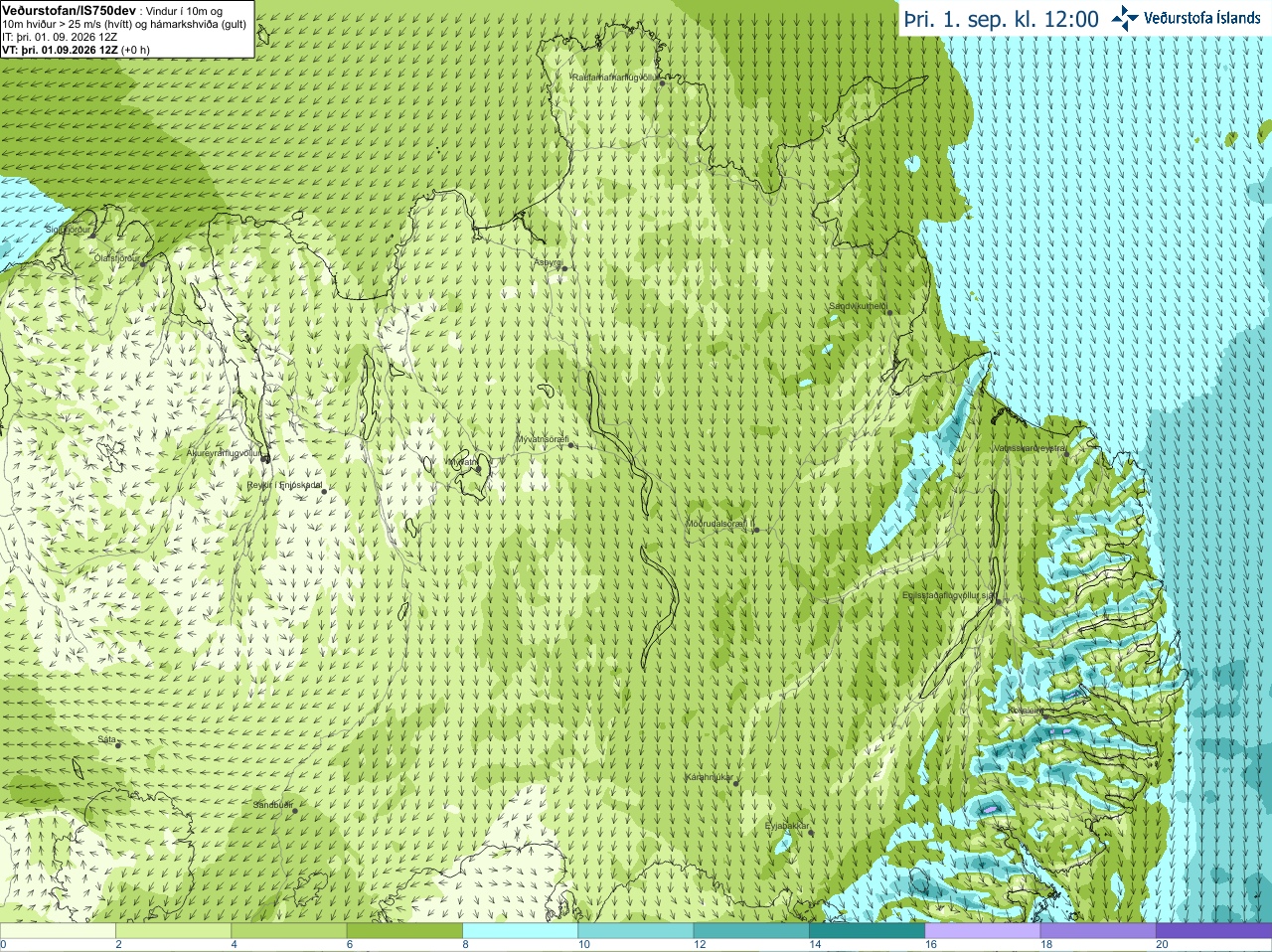
Task: Select the Sandbúðir station dot
Action: (x=294, y=811)
